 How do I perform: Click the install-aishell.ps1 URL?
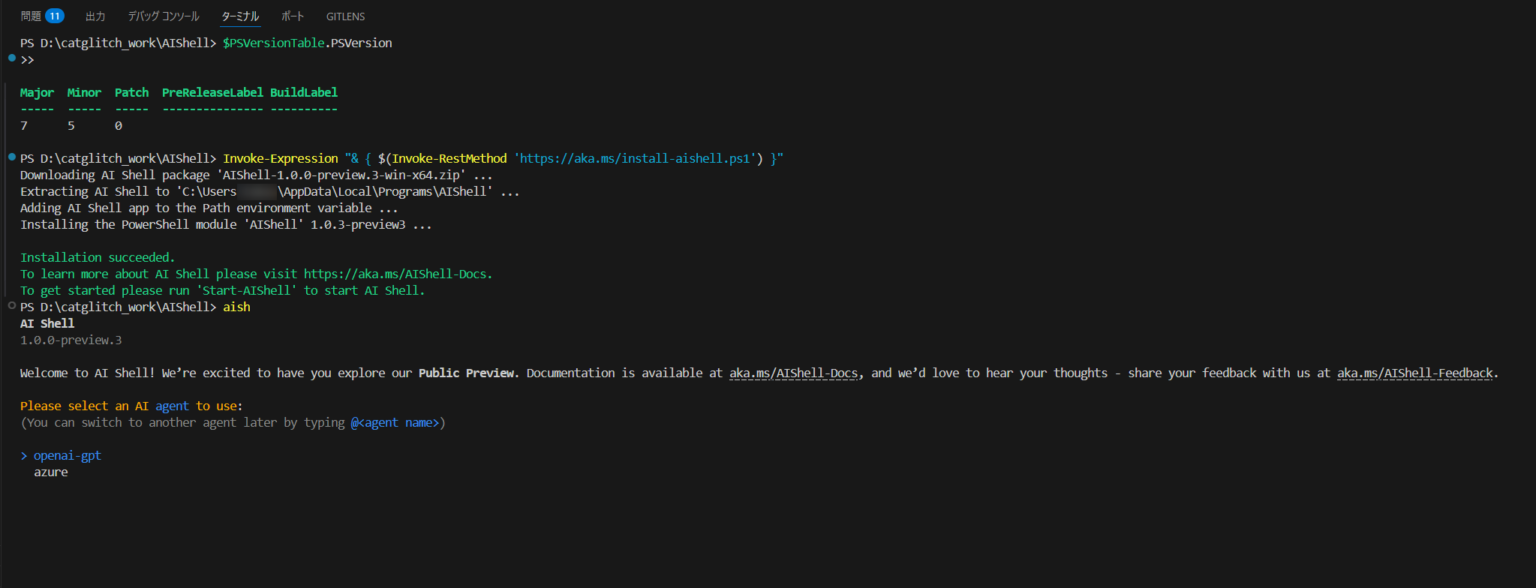[635, 157]
